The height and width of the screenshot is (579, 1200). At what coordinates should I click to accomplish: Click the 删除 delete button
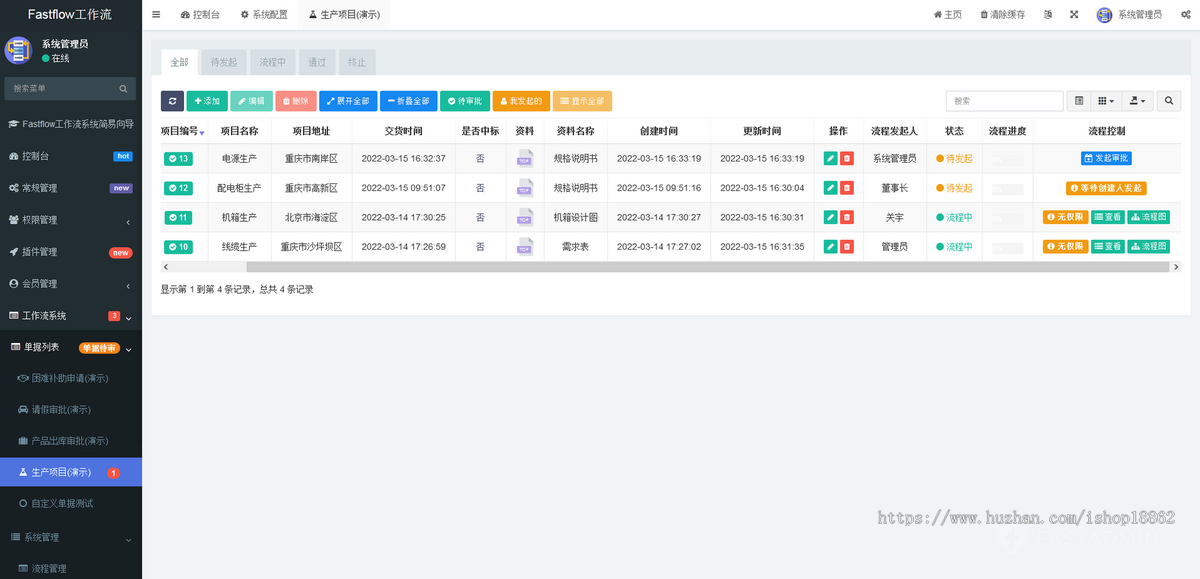[297, 100]
